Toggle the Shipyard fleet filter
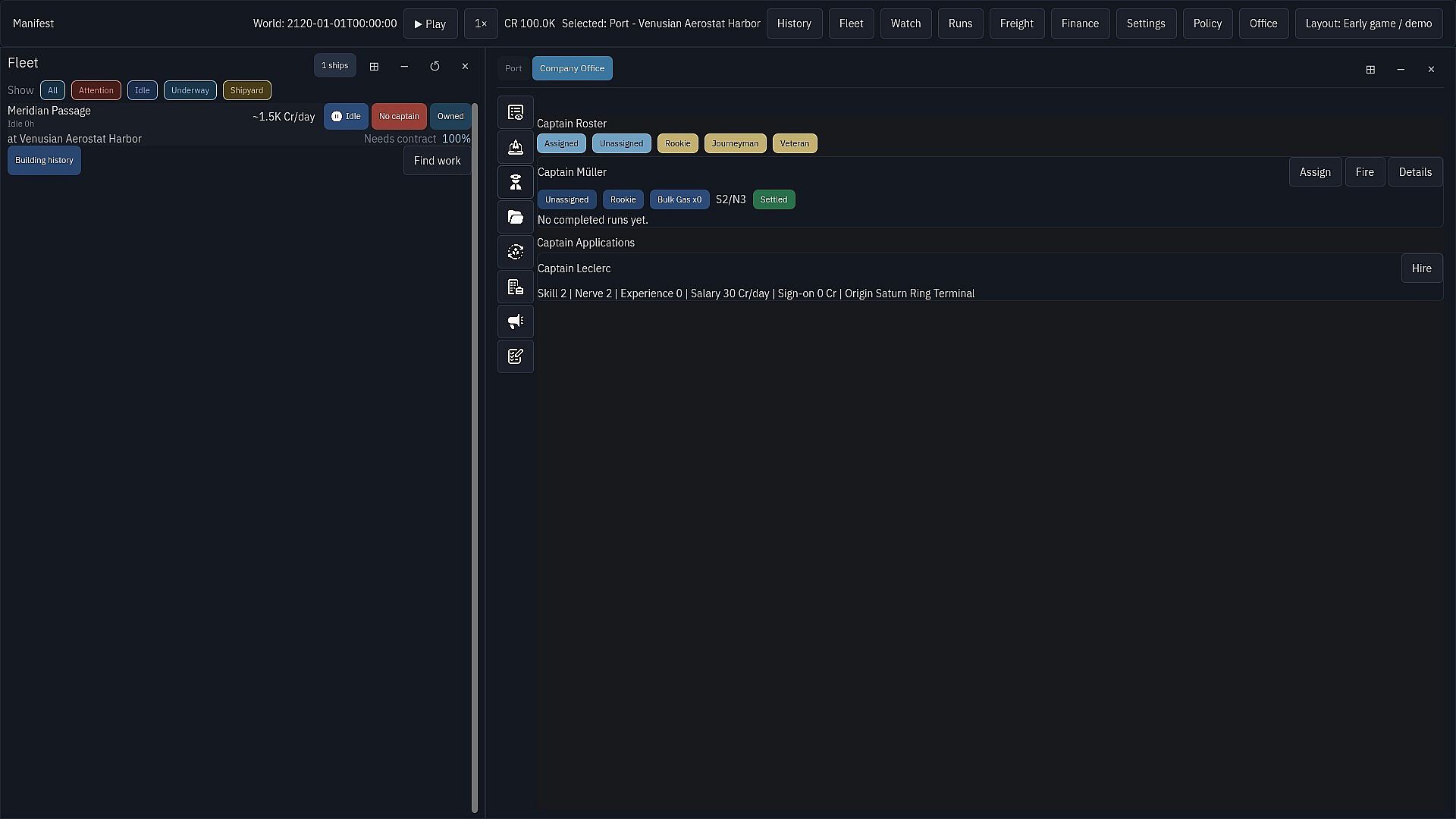Screen dimensions: 1456x819 tap(247, 91)
